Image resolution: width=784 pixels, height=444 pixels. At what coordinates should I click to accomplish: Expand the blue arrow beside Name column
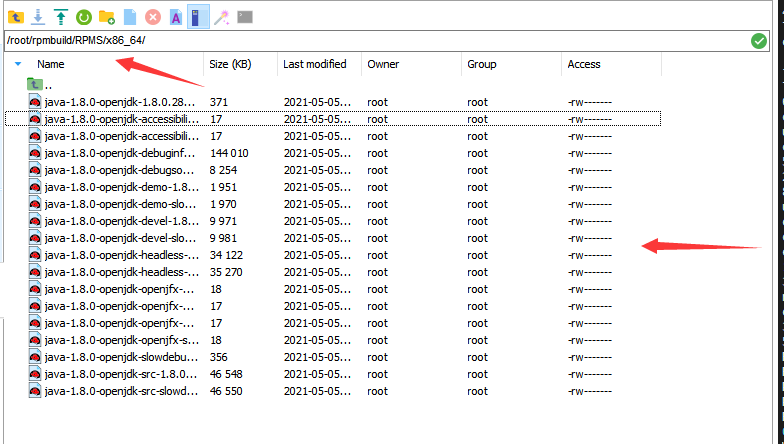pyautogui.click(x=17, y=64)
